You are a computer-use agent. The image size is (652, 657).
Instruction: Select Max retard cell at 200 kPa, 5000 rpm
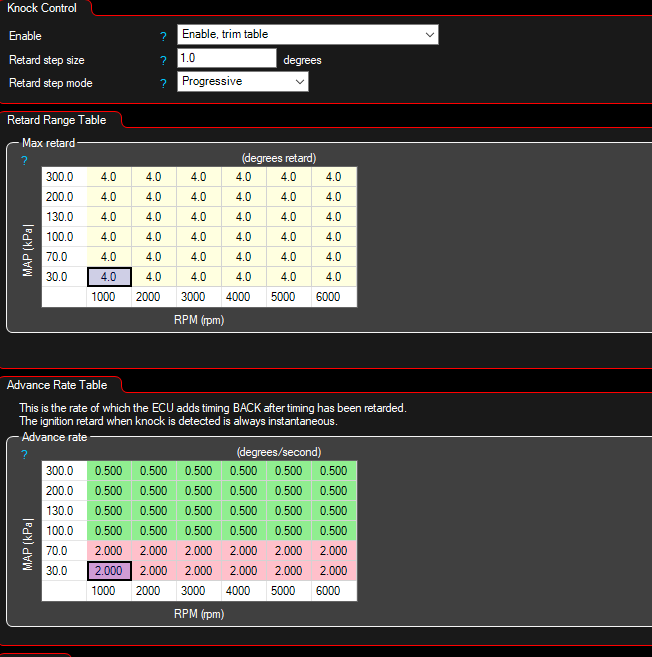pyautogui.click(x=288, y=197)
